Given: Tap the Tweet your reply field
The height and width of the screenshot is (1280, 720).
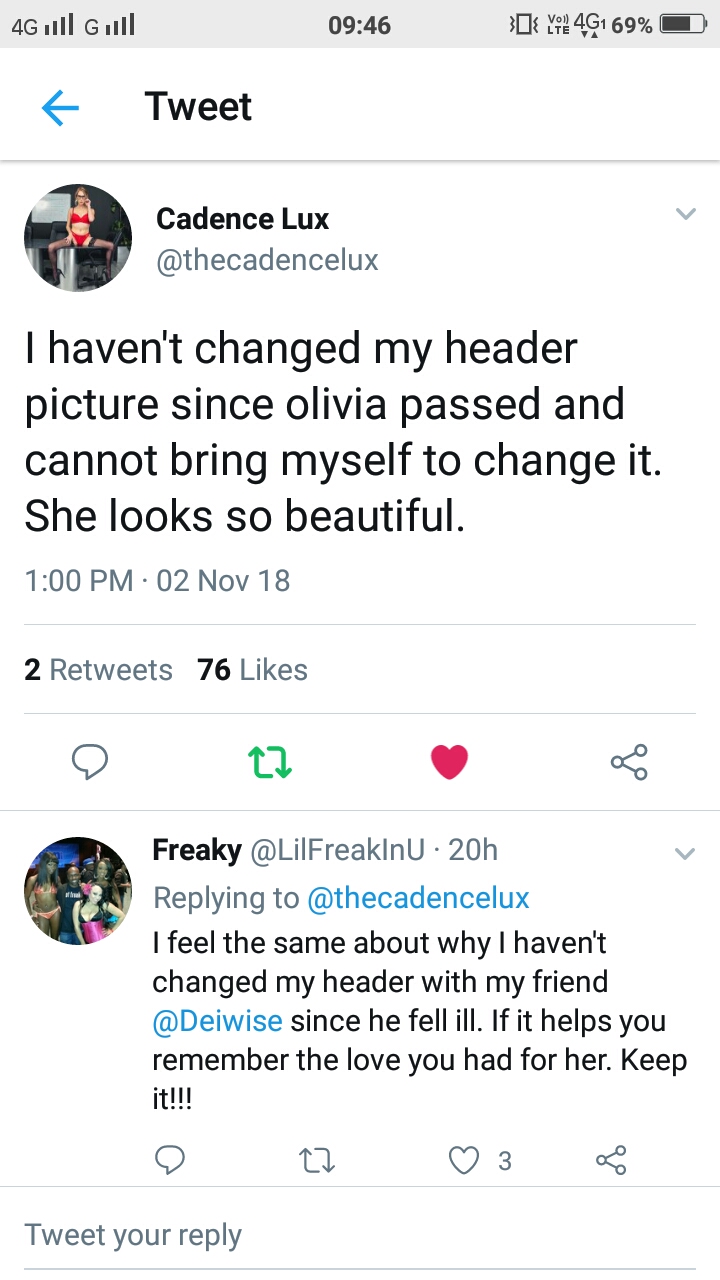Looking at the screenshot, I should tap(360, 1234).
